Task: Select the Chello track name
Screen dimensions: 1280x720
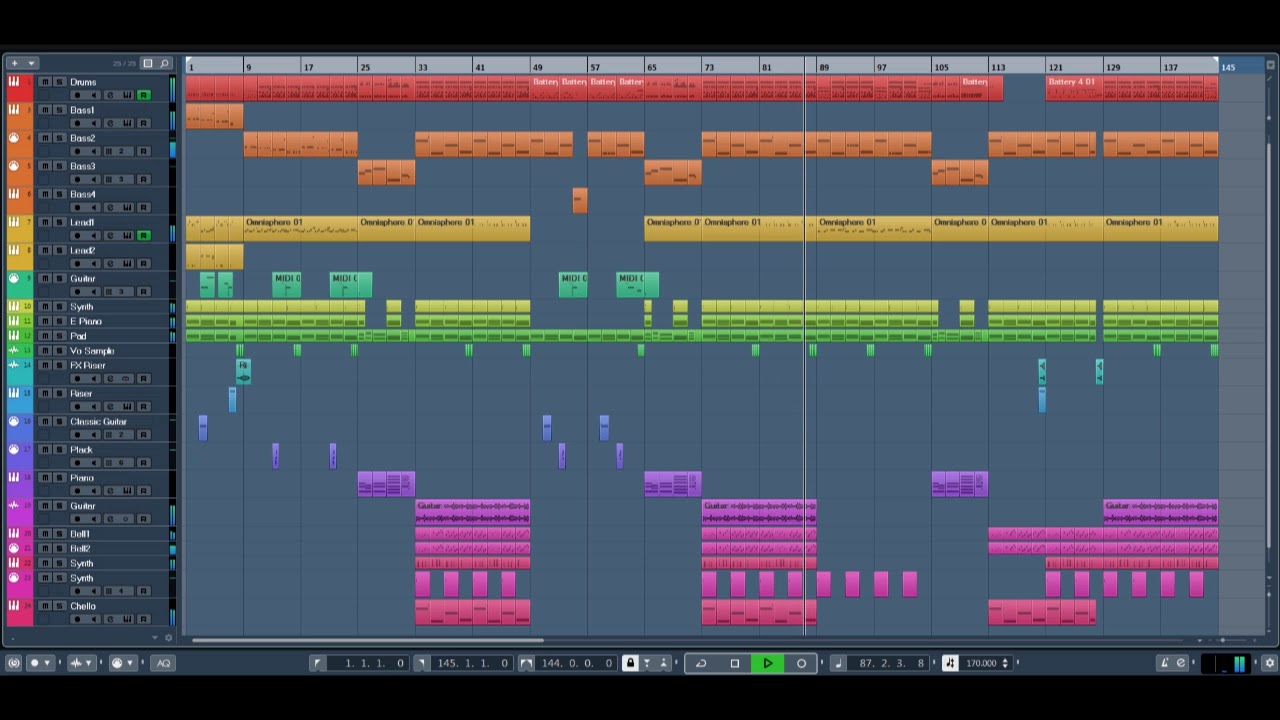Action: (83, 606)
